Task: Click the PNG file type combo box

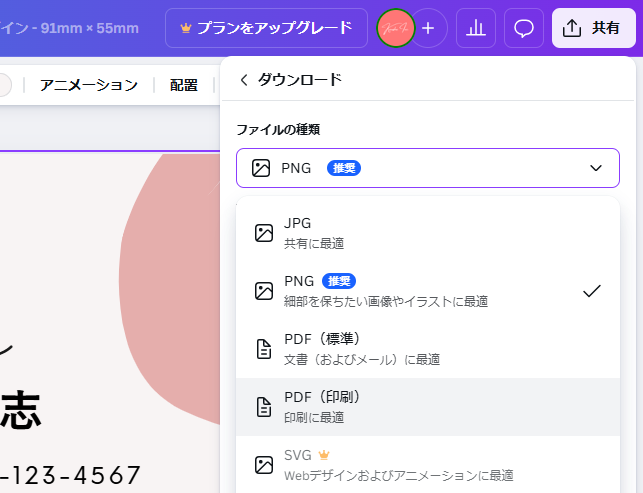Action: [428, 168]
